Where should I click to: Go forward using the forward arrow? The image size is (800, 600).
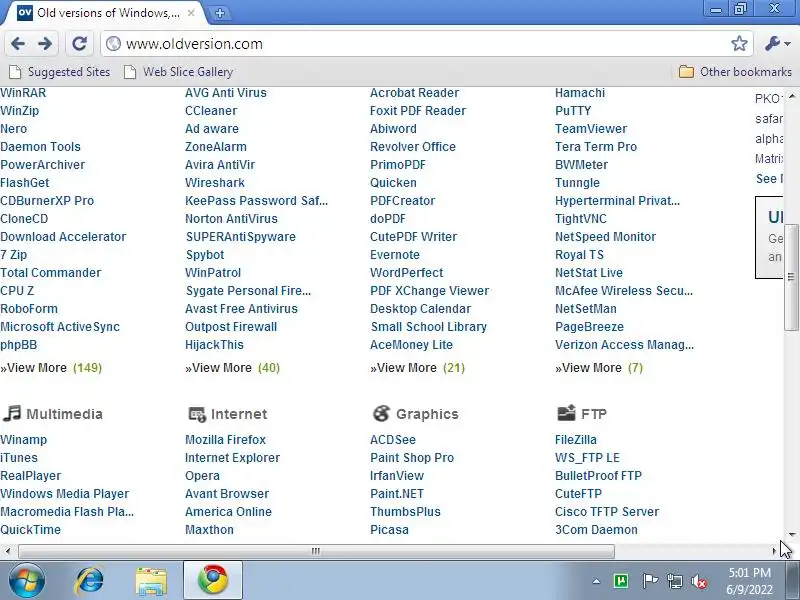[45, 44]
